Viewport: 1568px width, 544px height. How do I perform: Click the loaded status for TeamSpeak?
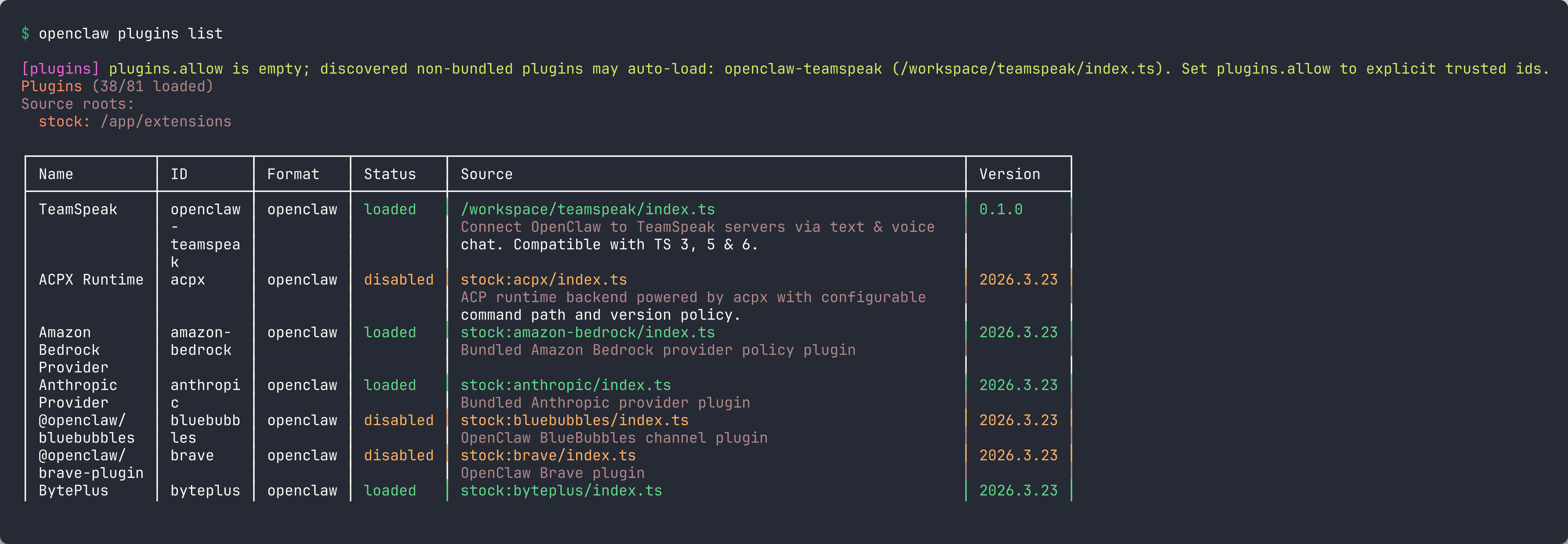(390, 209)
